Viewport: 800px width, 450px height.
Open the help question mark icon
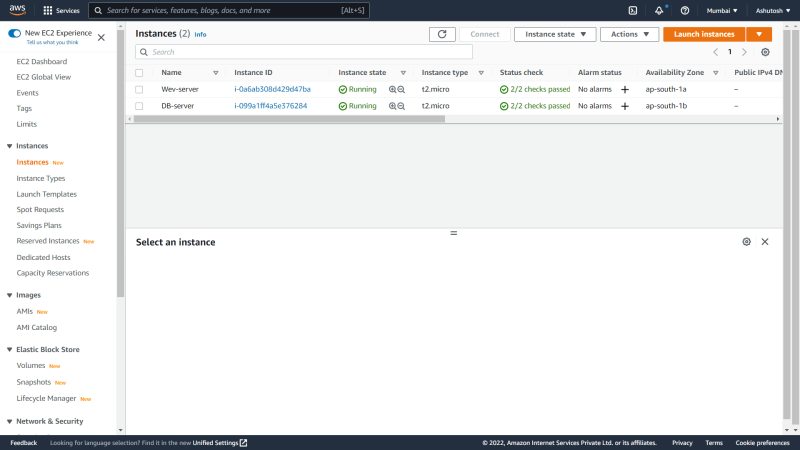685,10
